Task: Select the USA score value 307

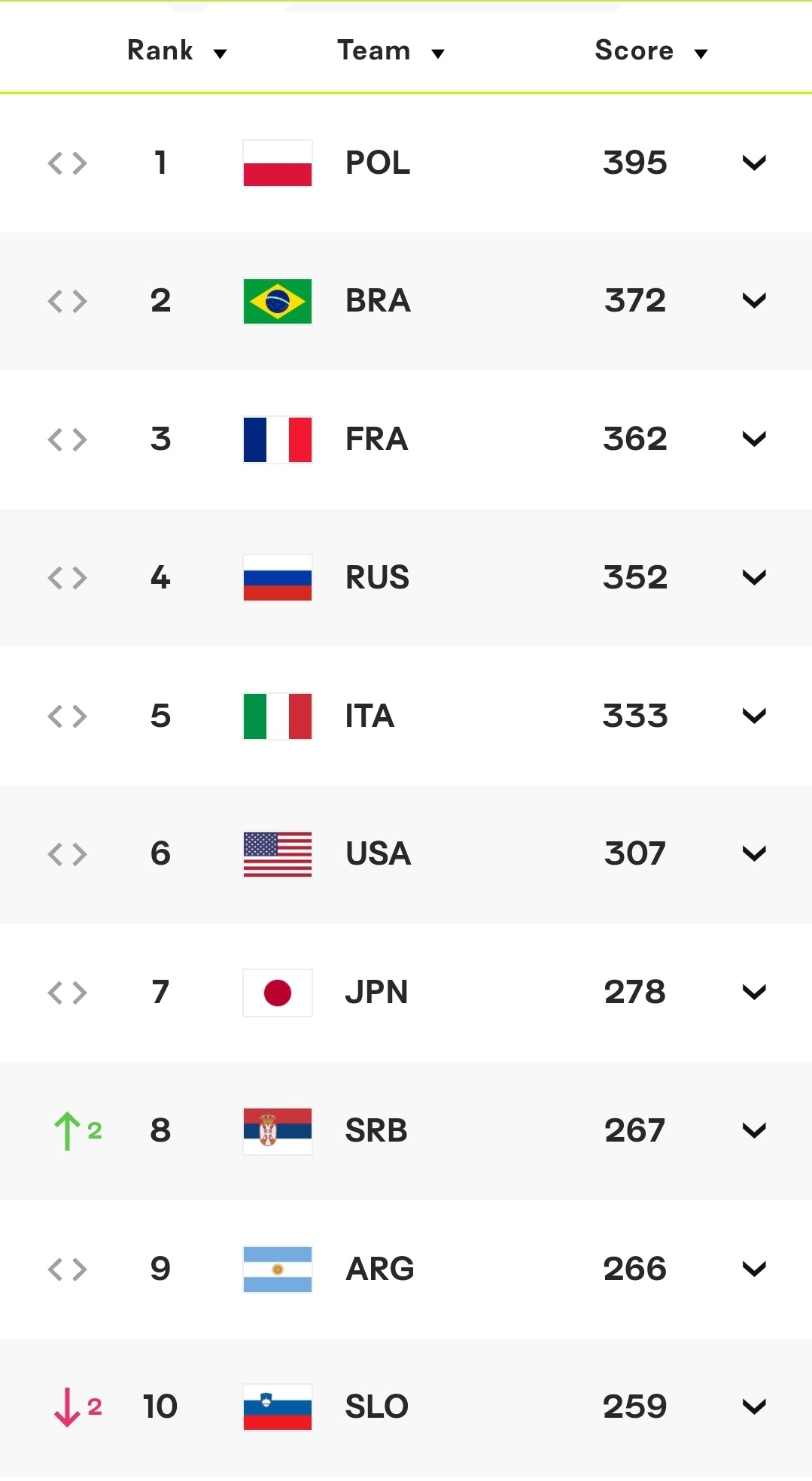Action: point(634,854)
